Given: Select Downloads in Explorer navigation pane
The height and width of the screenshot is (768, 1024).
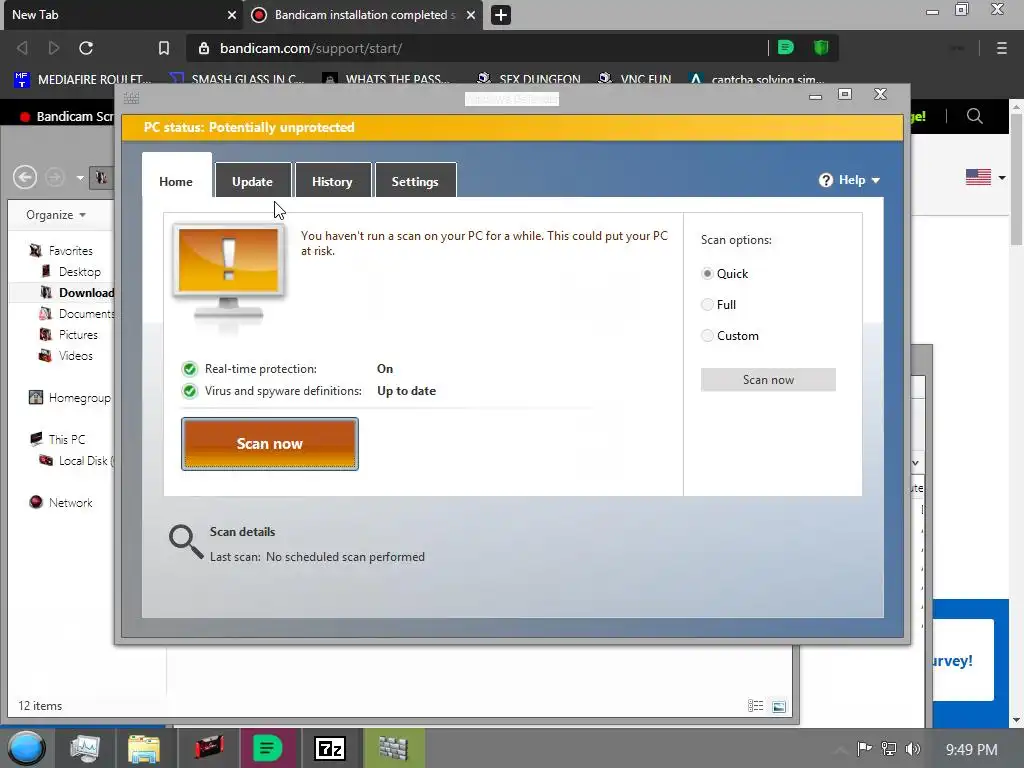Looking at the screenshot, I should click(77, 293).
